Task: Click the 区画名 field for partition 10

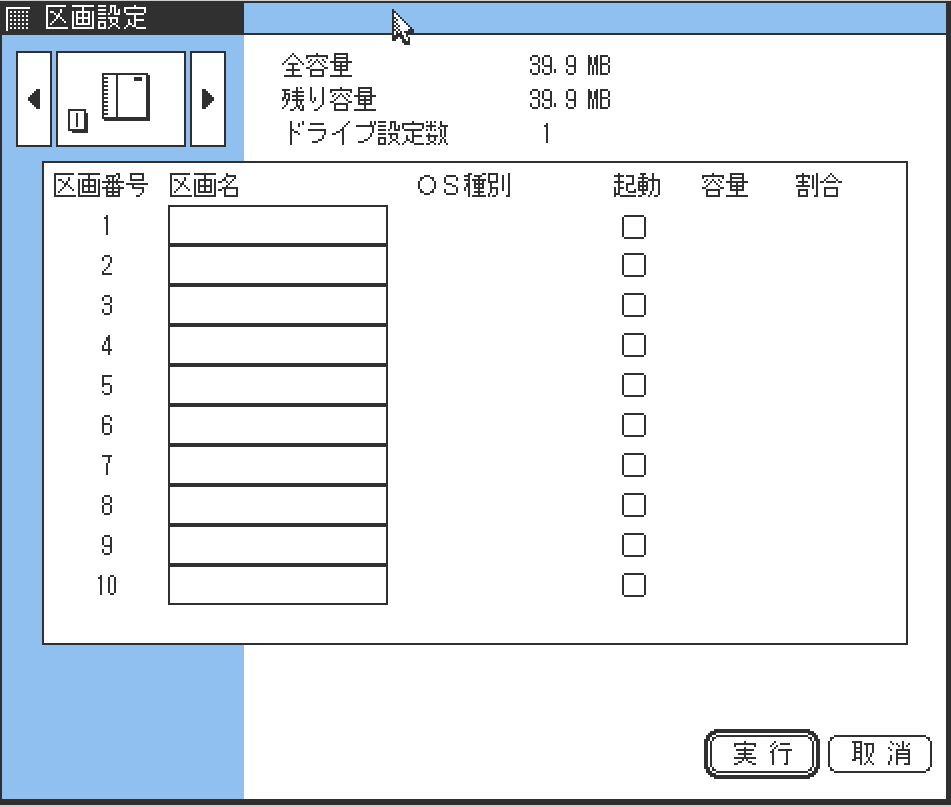Action: pos(278,585)
